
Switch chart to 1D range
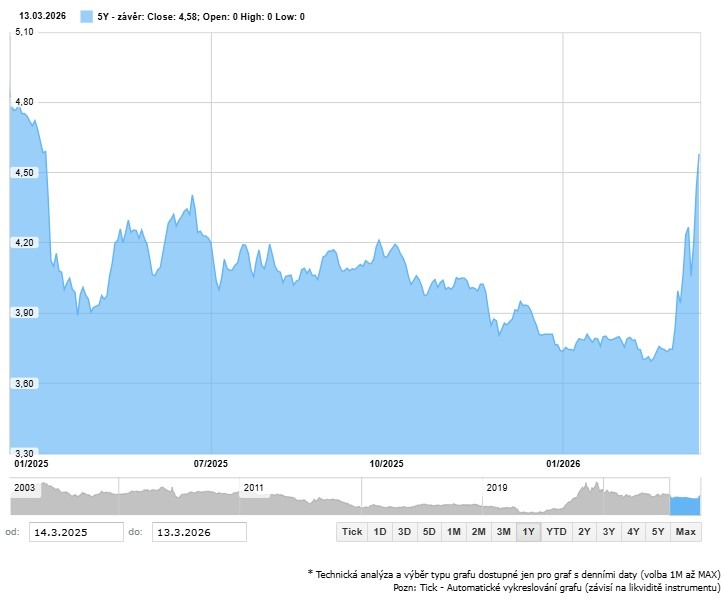[x=380, y=532]
